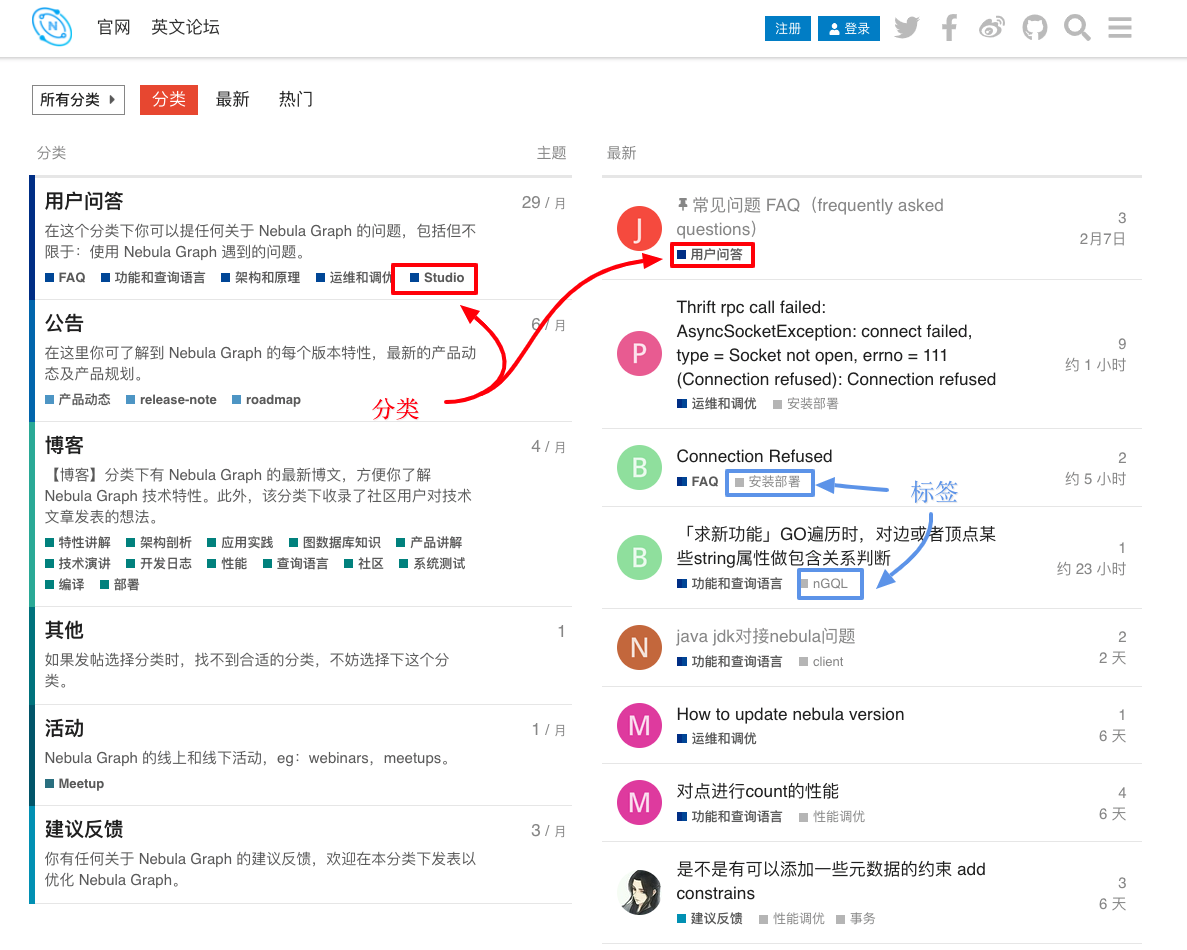Open the 活动 category heading
This screenshot has width=1187, height=950.
tap(64, 728)
